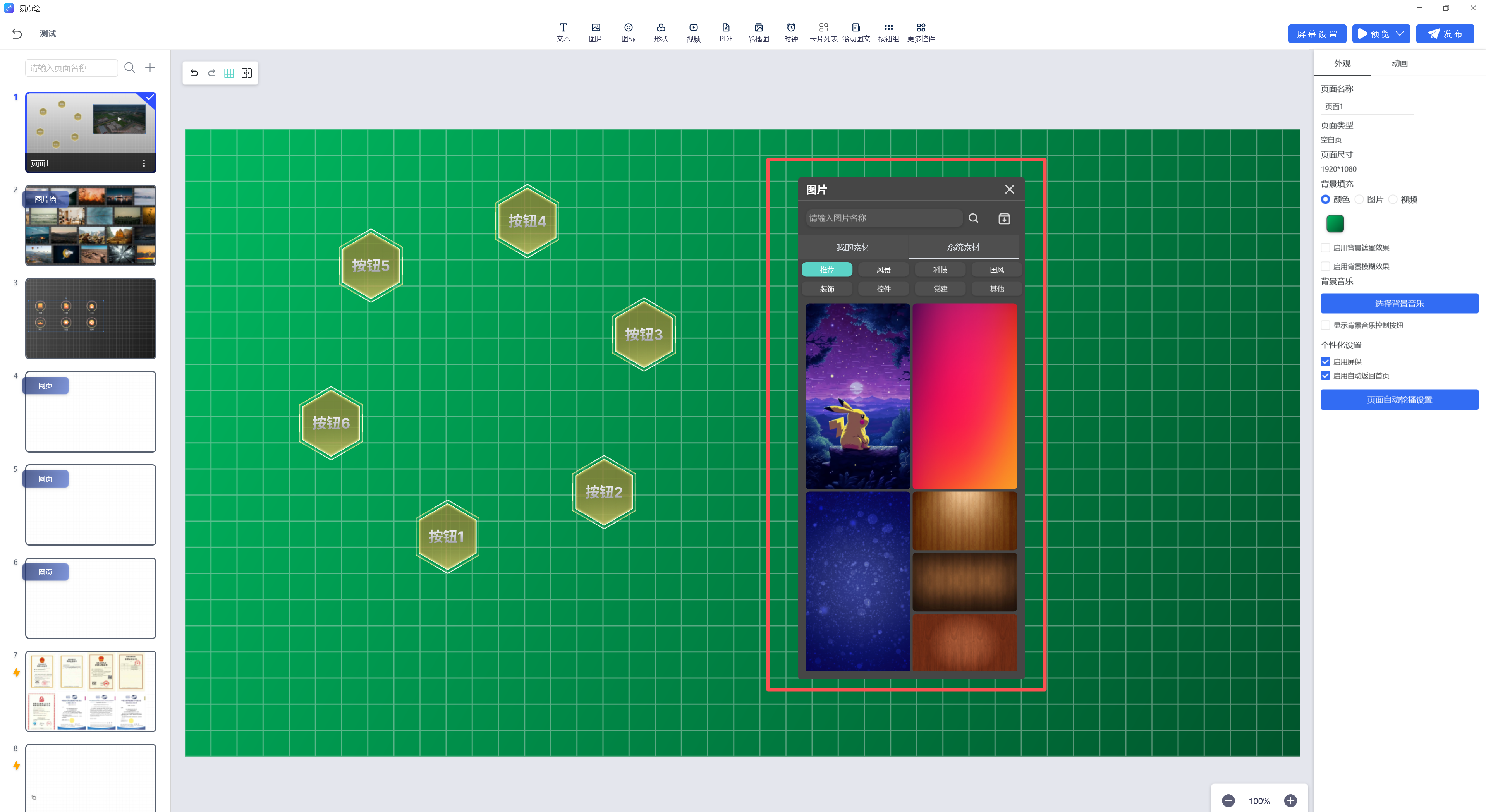Screen dimensions: 1486x812
Task: Enable 启用背景模糊效果 checkbox
Action: [x=1326, y=266]
